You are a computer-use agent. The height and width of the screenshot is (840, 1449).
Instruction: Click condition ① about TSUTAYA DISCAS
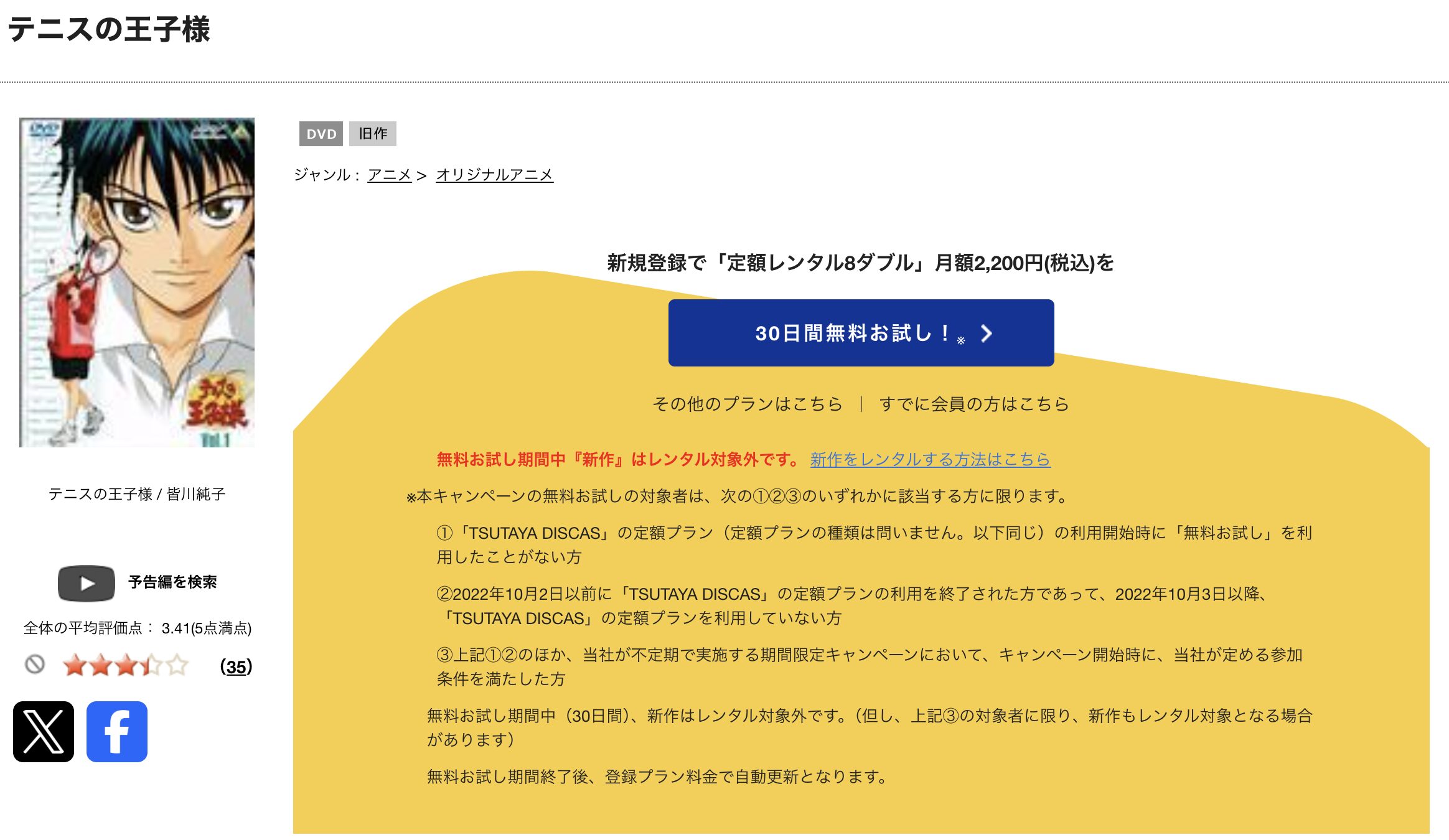pyautogui.click(x=875, y=544)
